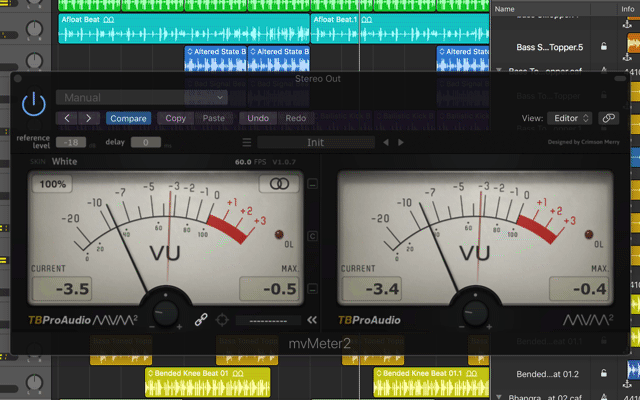Toggle the chain link icon by left knob
Screen dimensions: 640x400
click(201, 320)
